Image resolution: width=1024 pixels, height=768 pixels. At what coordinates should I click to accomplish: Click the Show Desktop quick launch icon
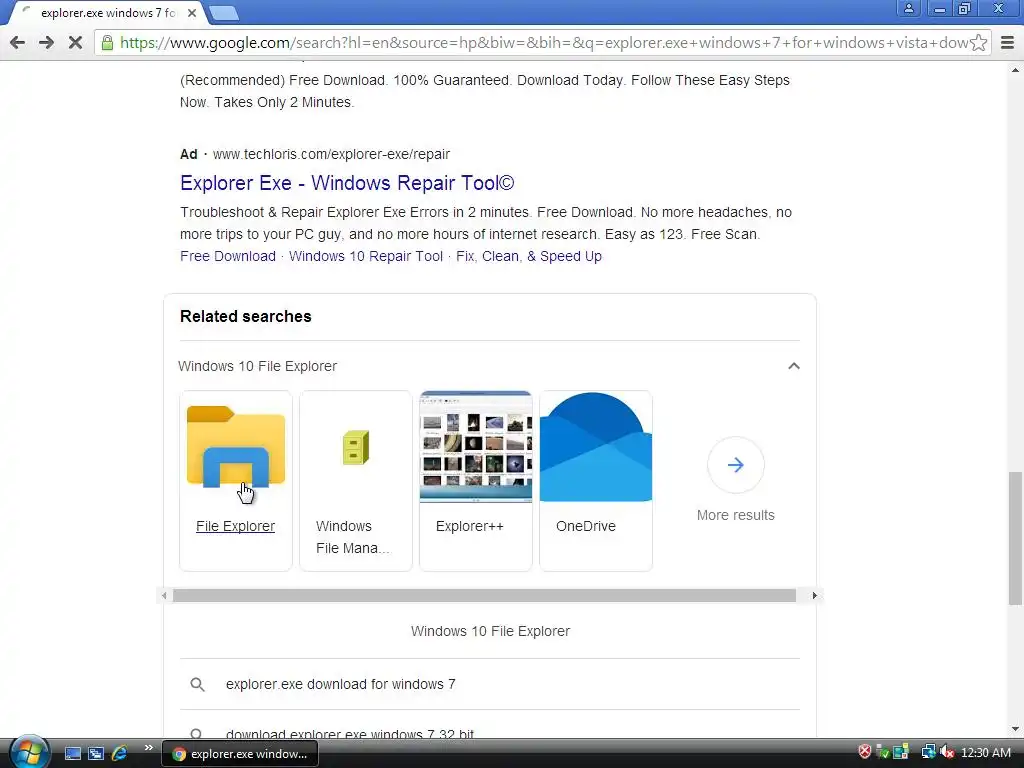73,754
